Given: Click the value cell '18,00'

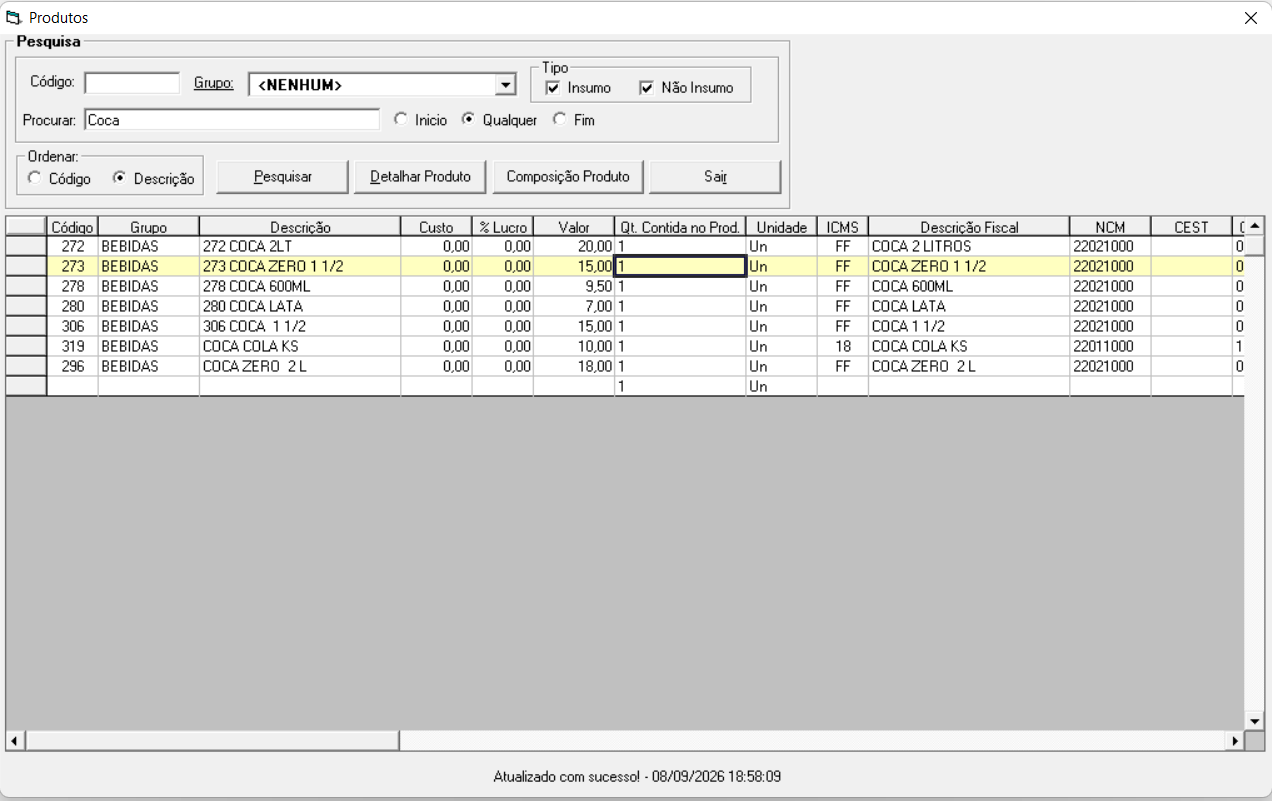Looking at the screenshot, I should click(574, 366).
